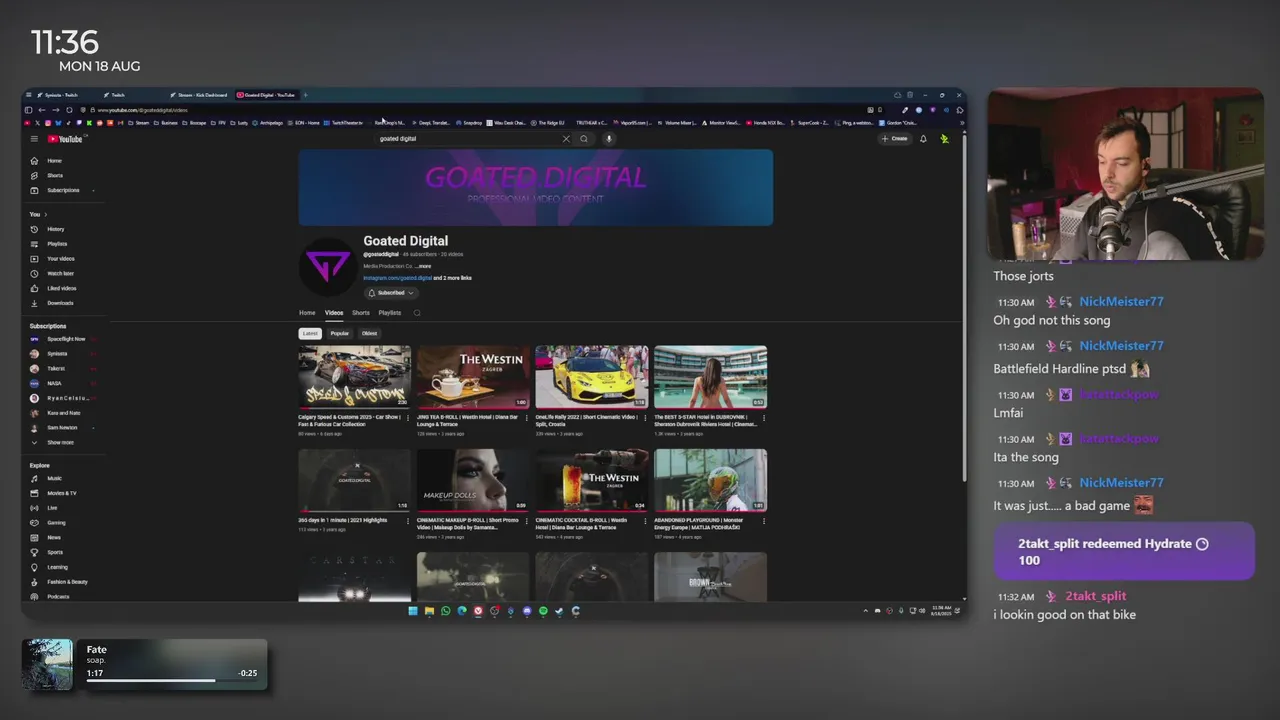1280x720 pixels.
Task: Open the account avatar menu
Action: 944,139
